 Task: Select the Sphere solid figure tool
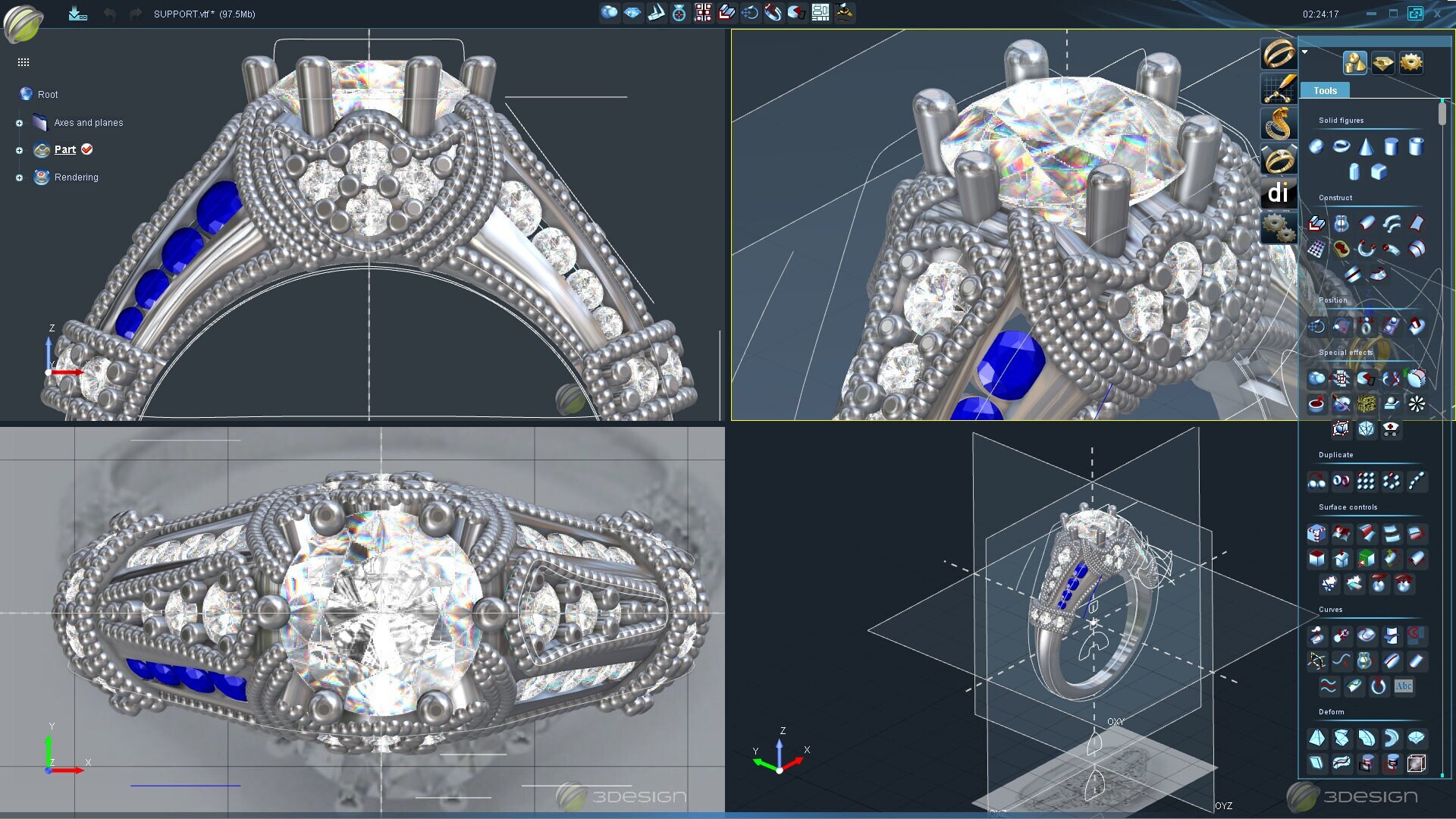(x=1316, y=146)
